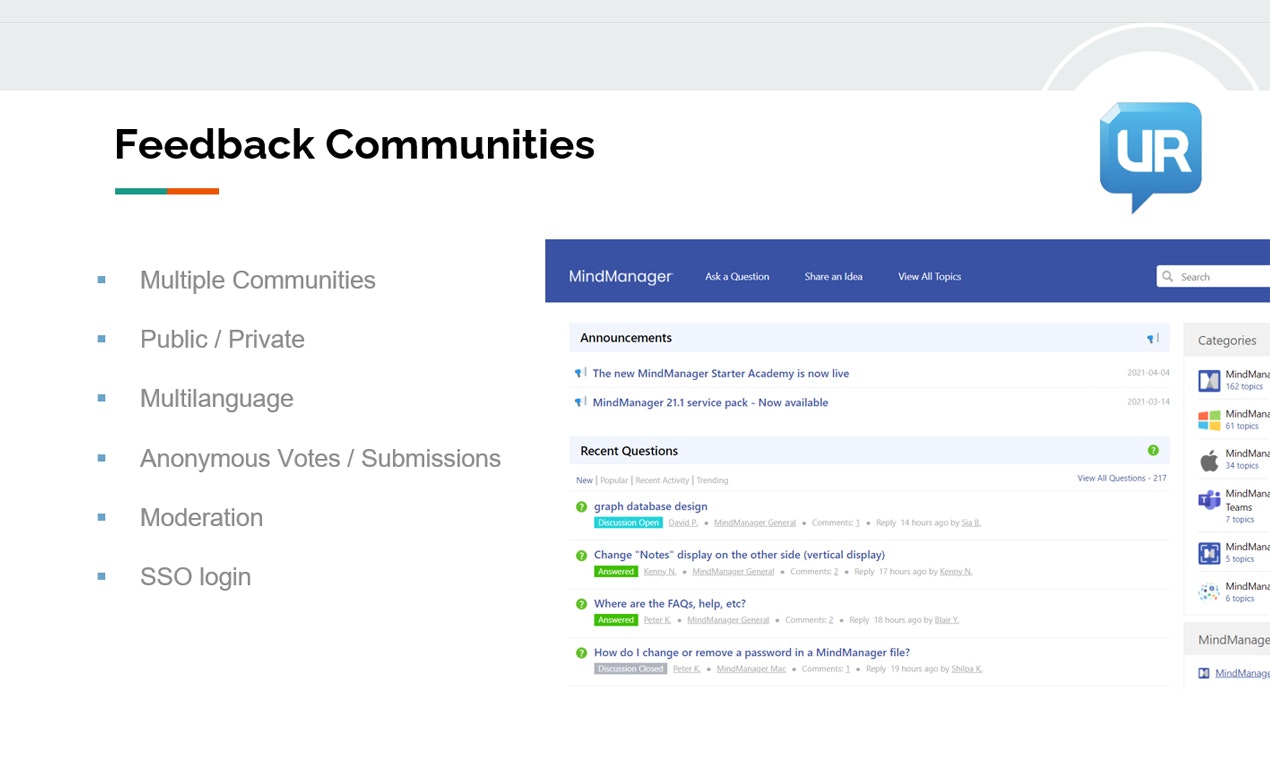Click the Discussion Closed status badge
1270x760 pixels.
coord(630,668)
